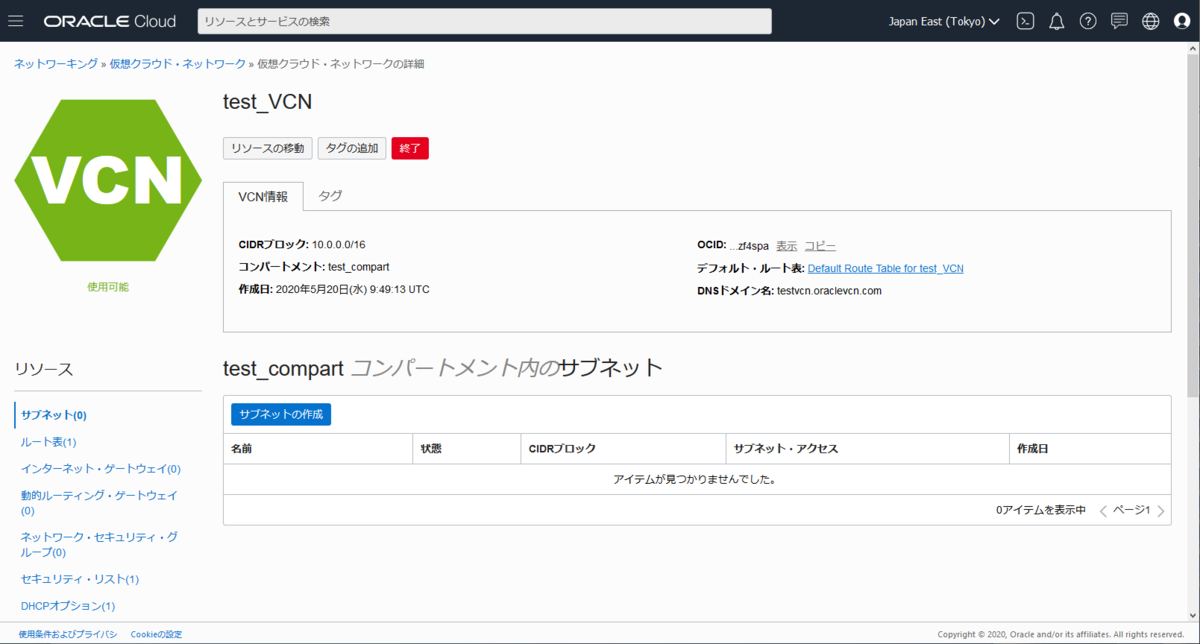Open the language globe icon
This screenshot has height=644, width=1200.
(x=1150, y=21)
